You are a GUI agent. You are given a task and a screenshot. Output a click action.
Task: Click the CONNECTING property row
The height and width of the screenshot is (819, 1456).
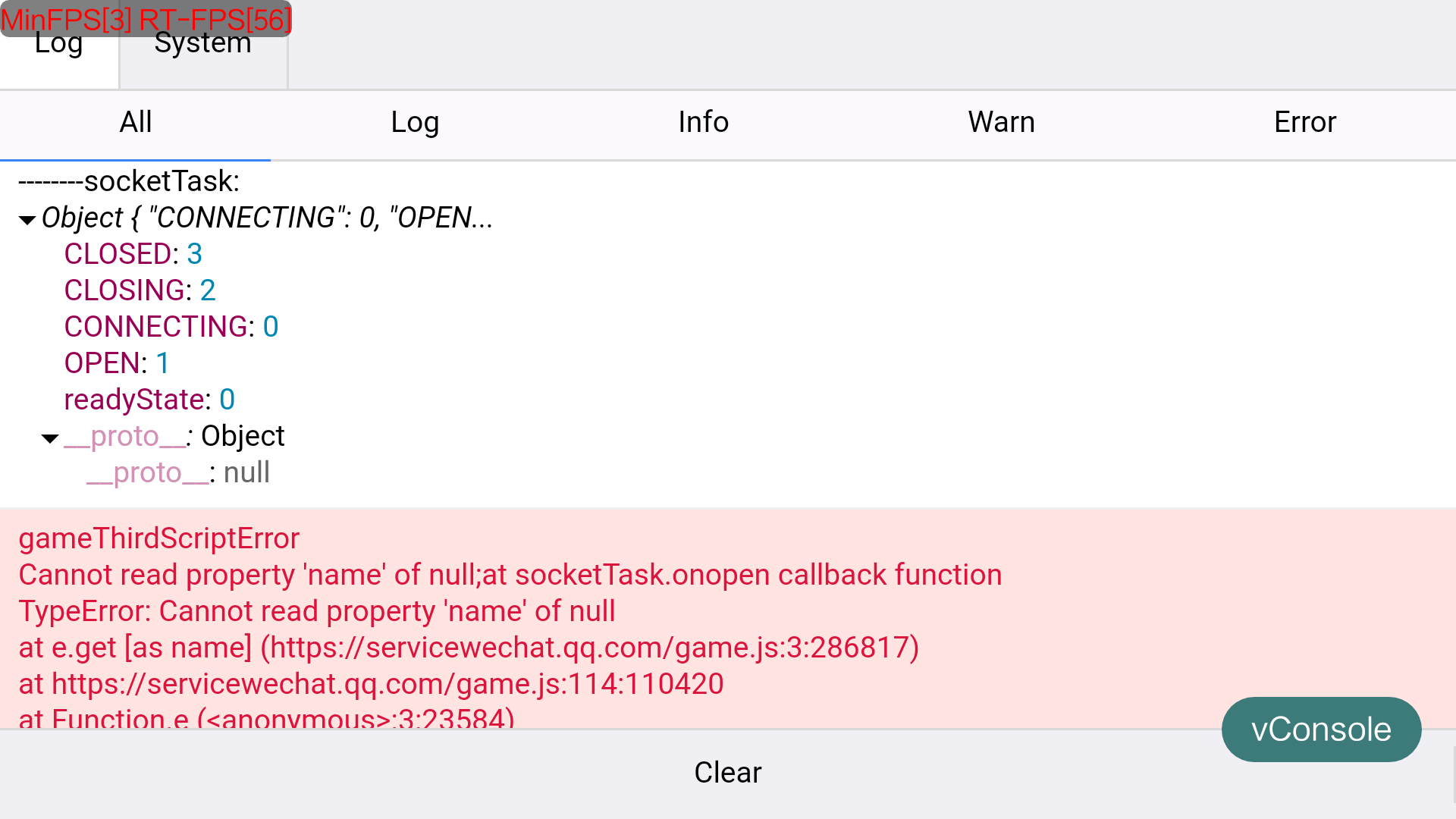click(171, 327)
